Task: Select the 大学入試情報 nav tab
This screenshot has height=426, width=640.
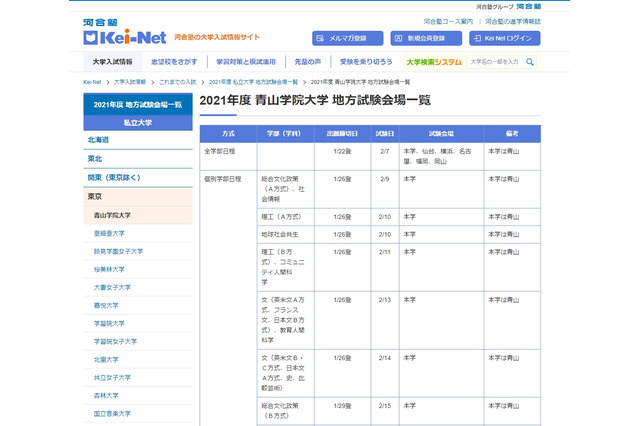Action: click(113, 62)
